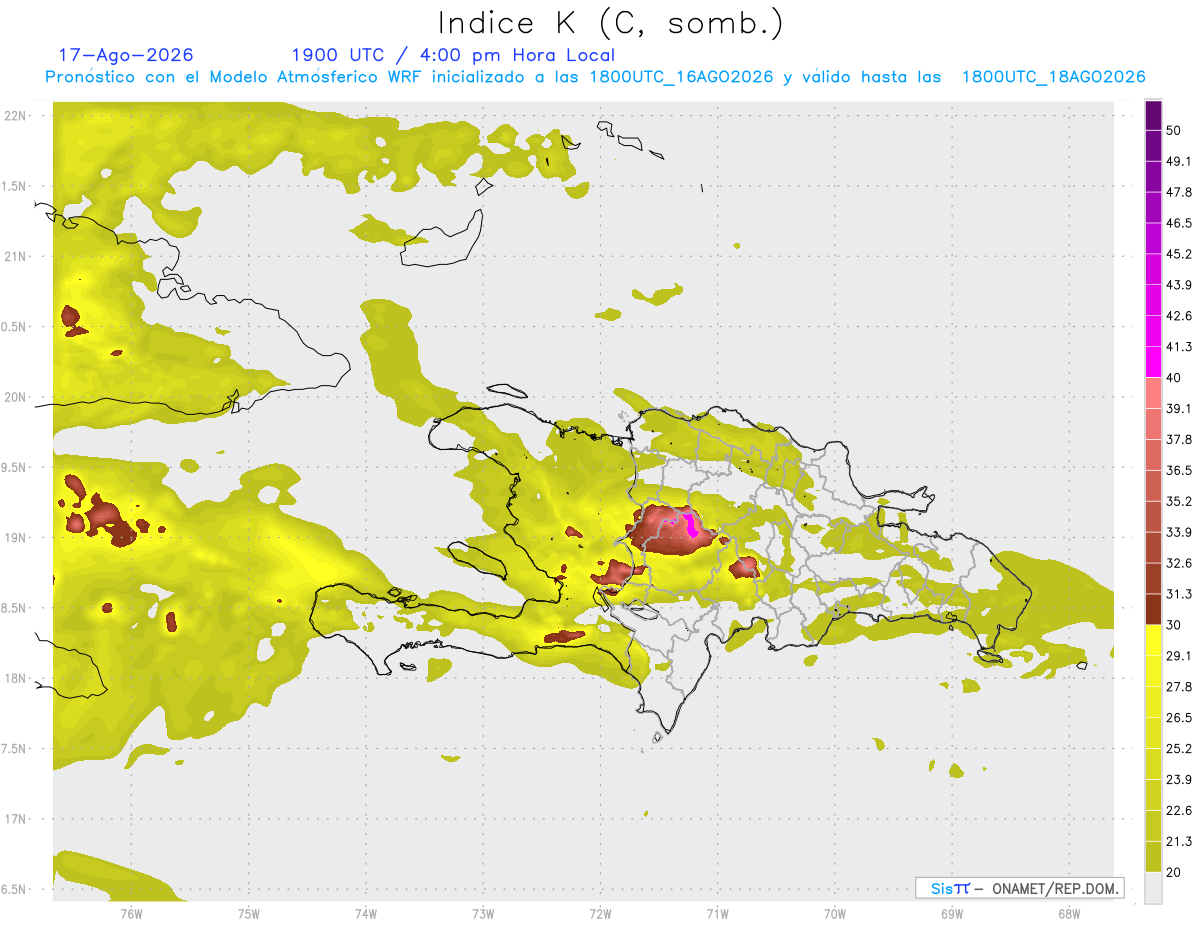
Task: Click the latitude label "17N"
Action: (15, 819)
